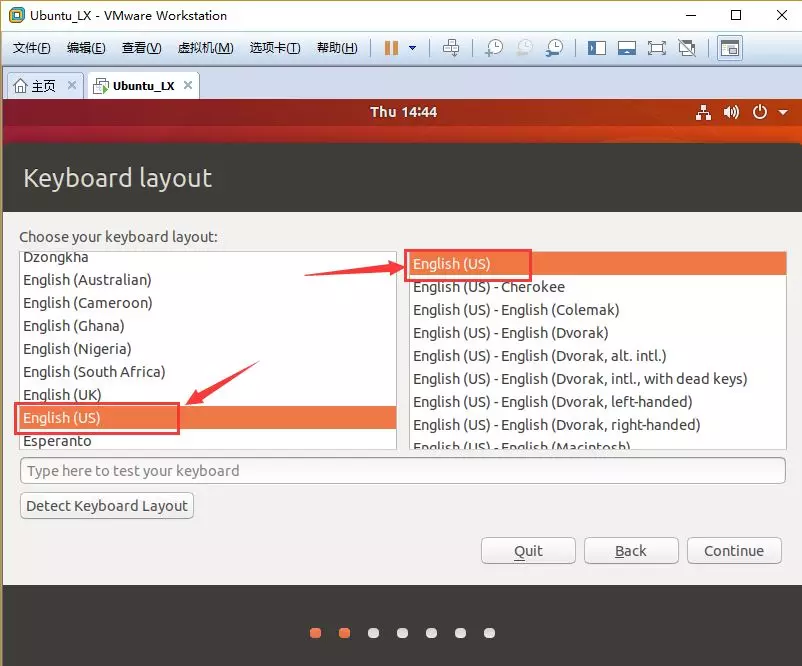This screenshot has width=802, height=666.
Task: Click the Back button
Action: 631,551
